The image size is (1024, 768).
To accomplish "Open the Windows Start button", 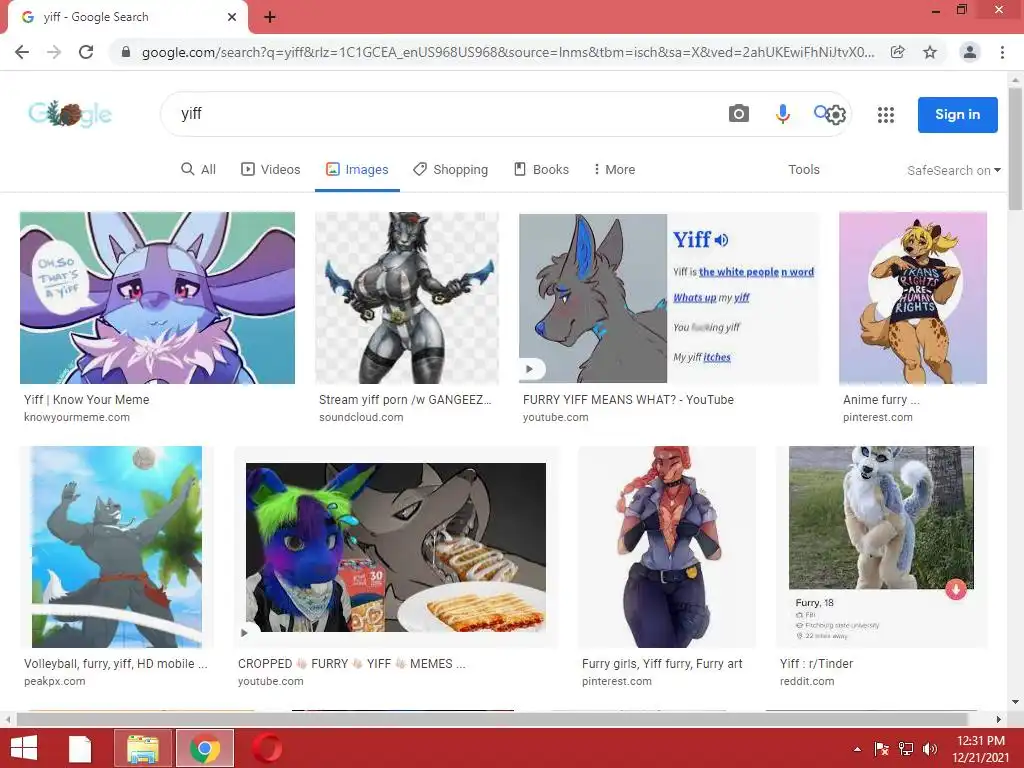I will point(24,748).
